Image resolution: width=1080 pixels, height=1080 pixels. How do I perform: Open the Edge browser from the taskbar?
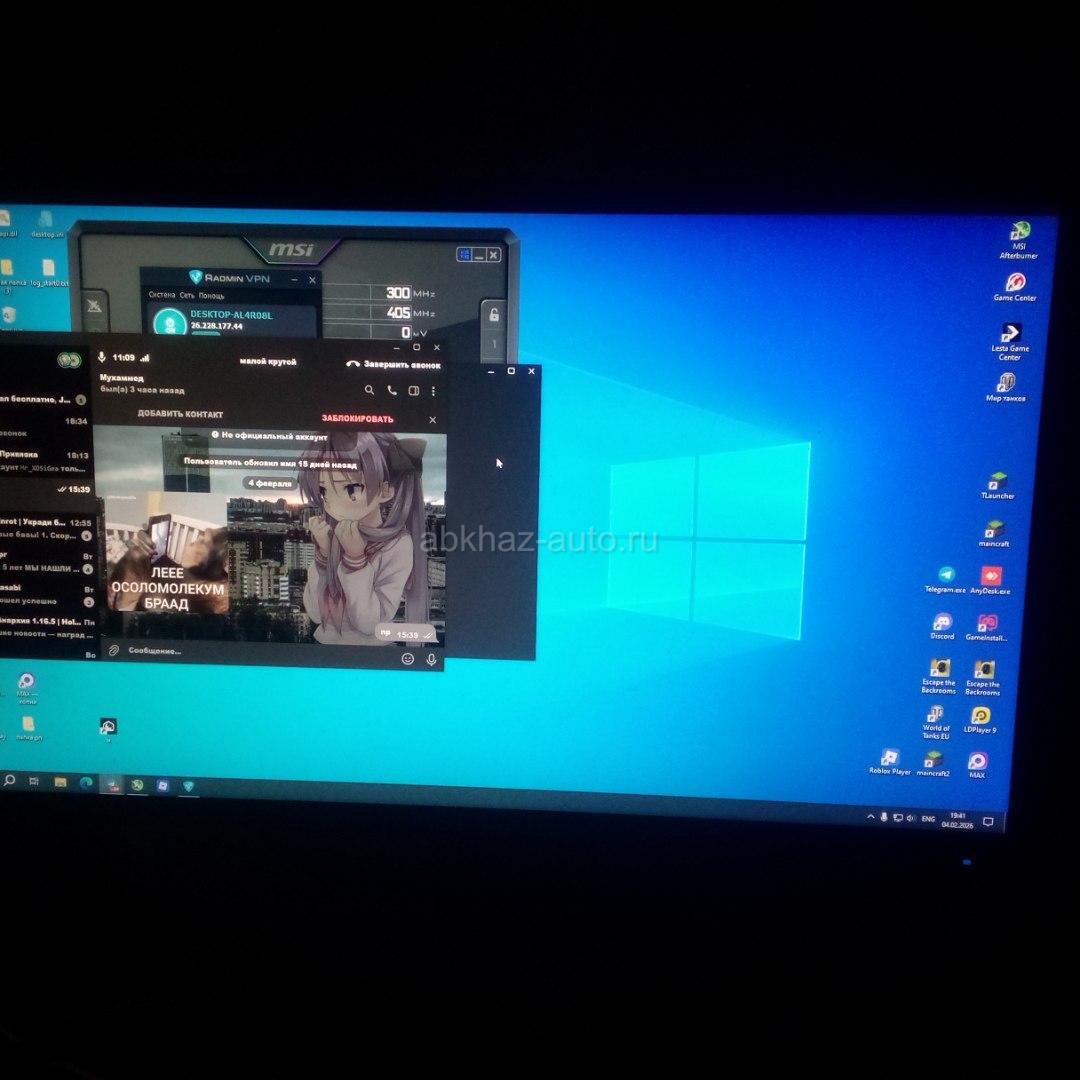(85, 782)
